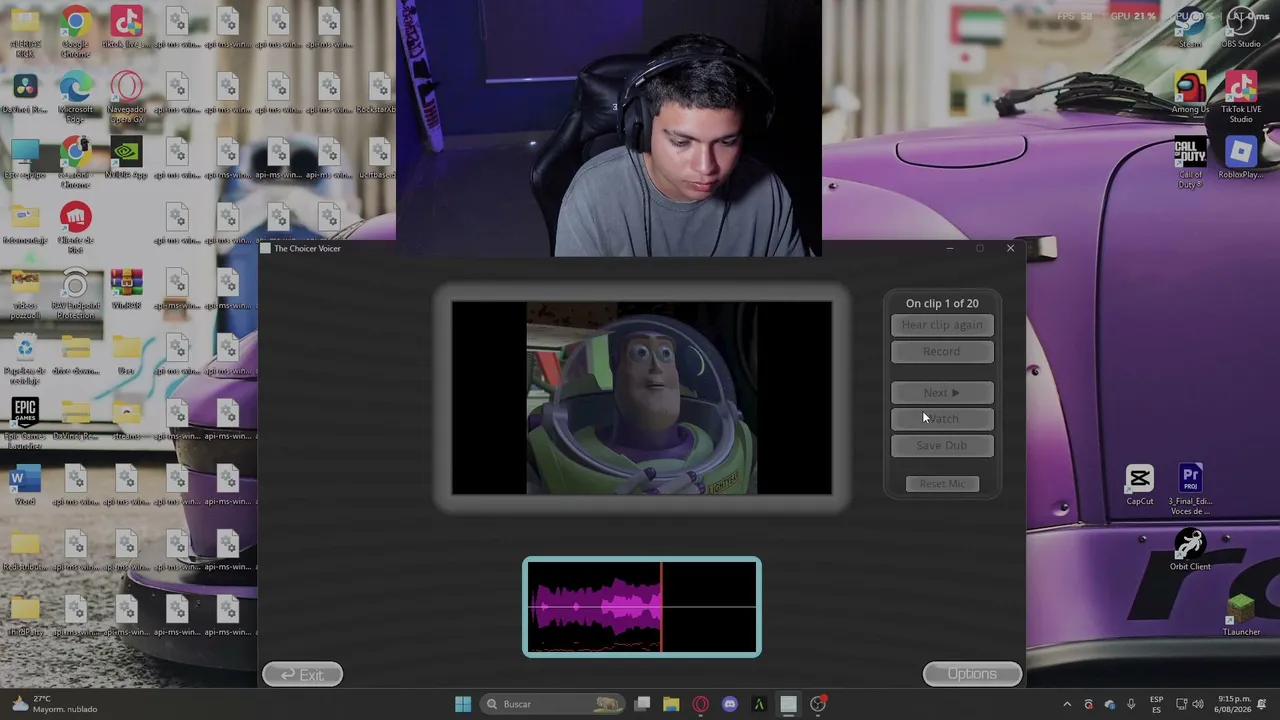The image size is (1280, 720).
Task: Click the Reset Mic button
Action: pos(942,484)
